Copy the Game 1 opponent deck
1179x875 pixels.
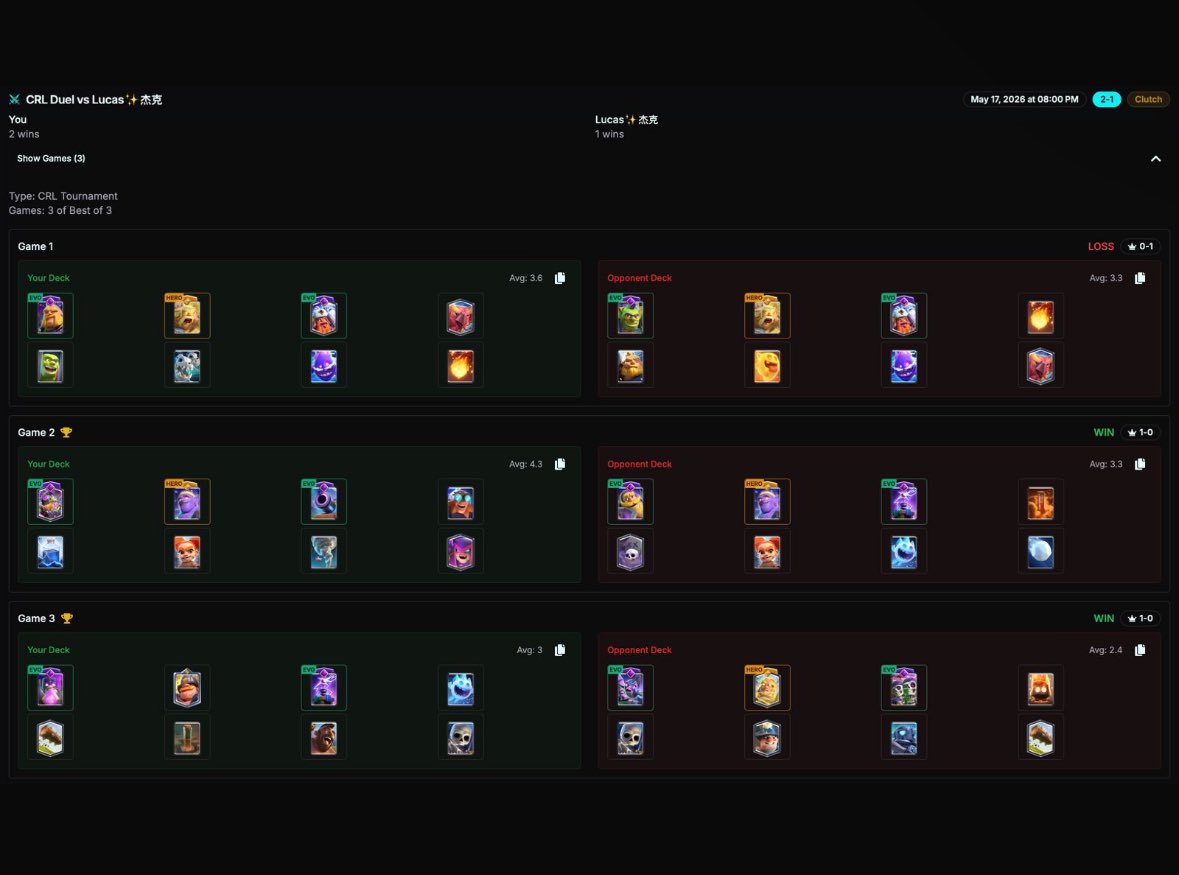(1140, 278)
